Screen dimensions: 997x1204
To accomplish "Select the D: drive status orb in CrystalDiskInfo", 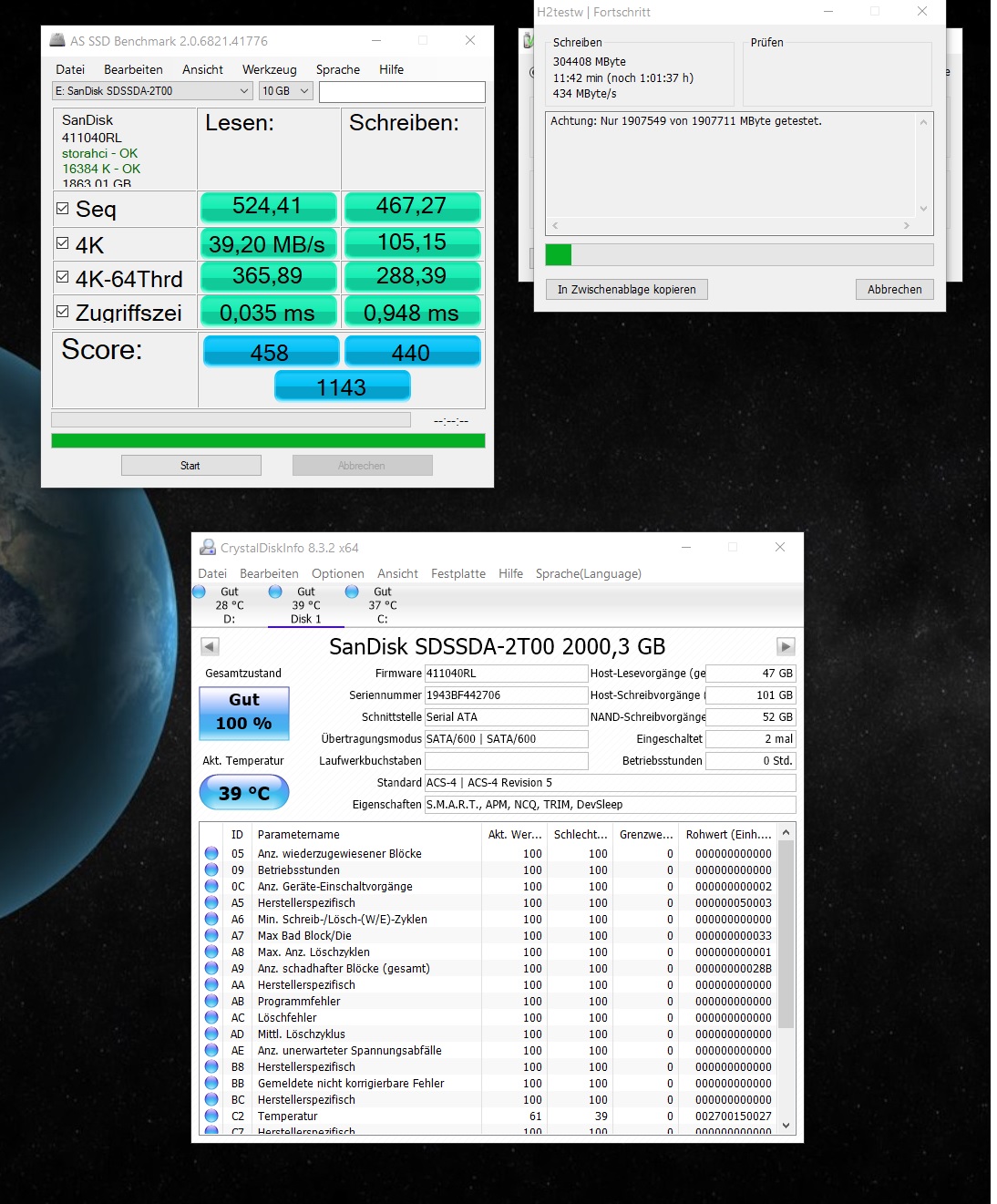I will coord(199,592).
